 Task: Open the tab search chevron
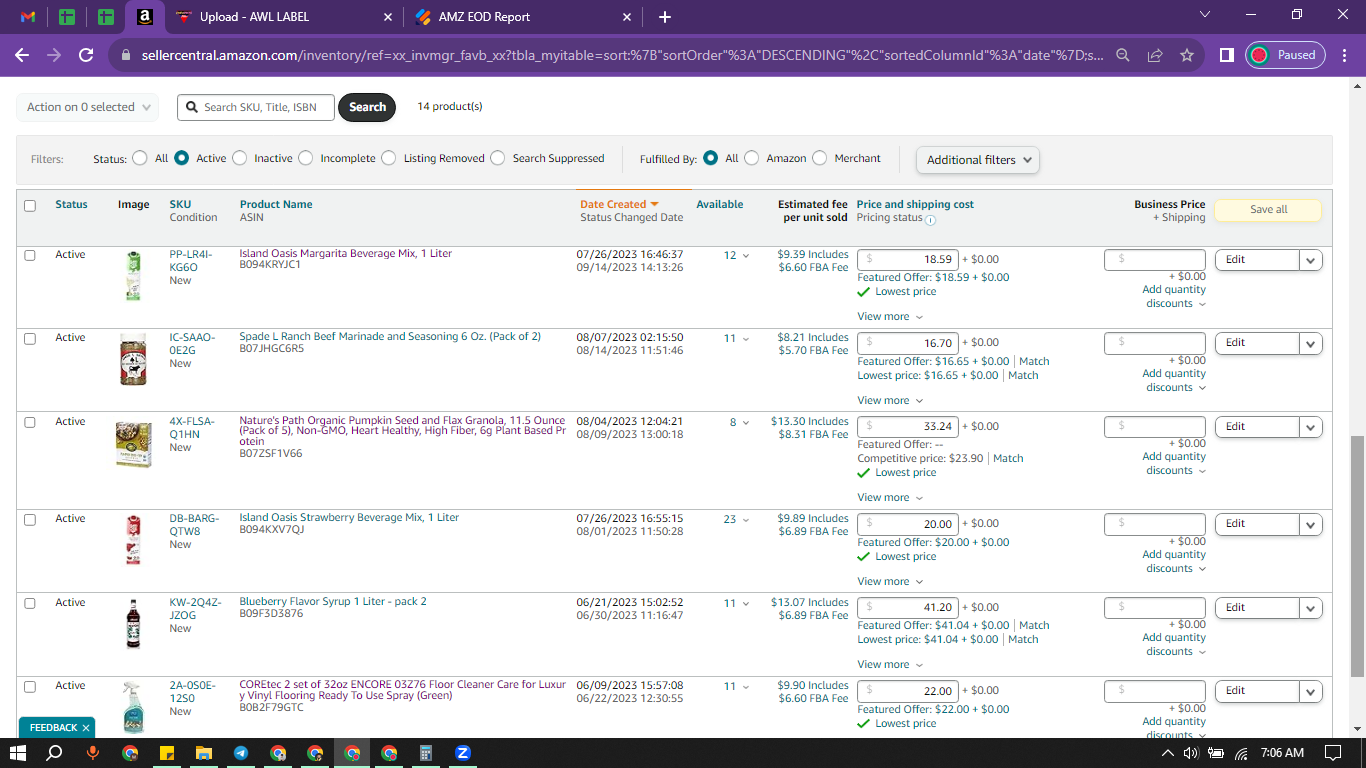pos(1205,15)
